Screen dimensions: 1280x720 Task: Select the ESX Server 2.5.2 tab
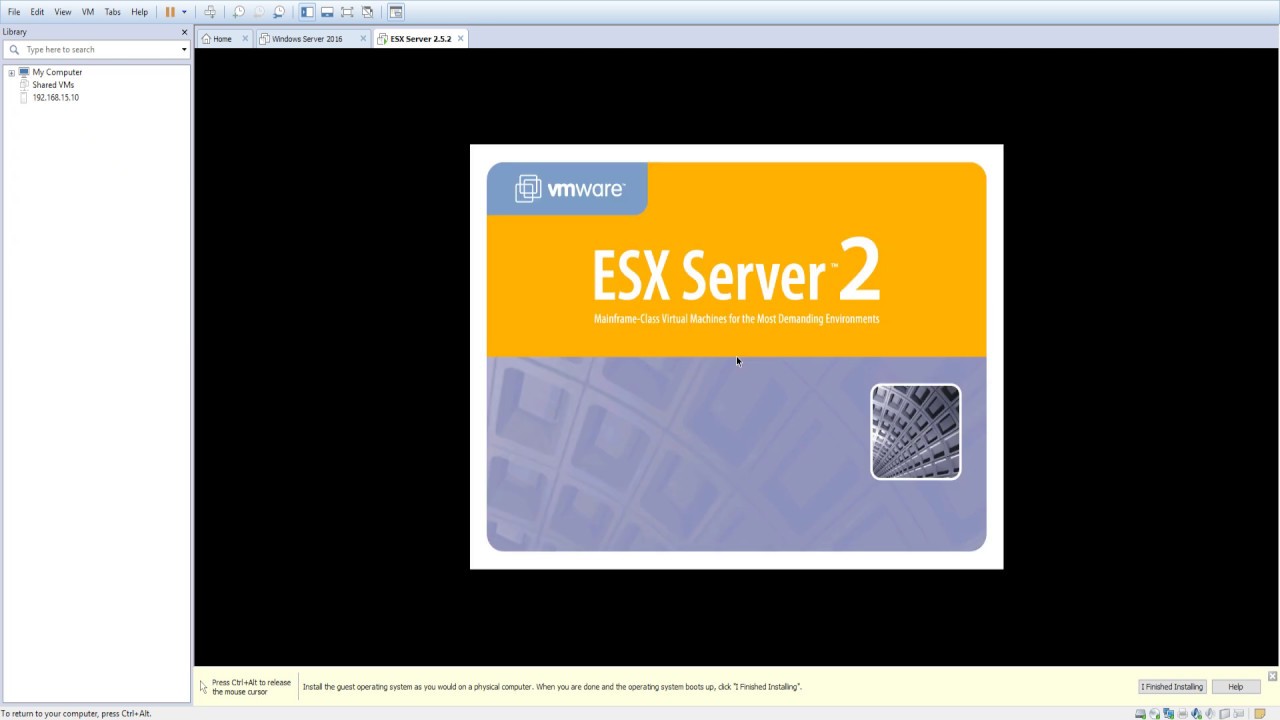point(420,39)
